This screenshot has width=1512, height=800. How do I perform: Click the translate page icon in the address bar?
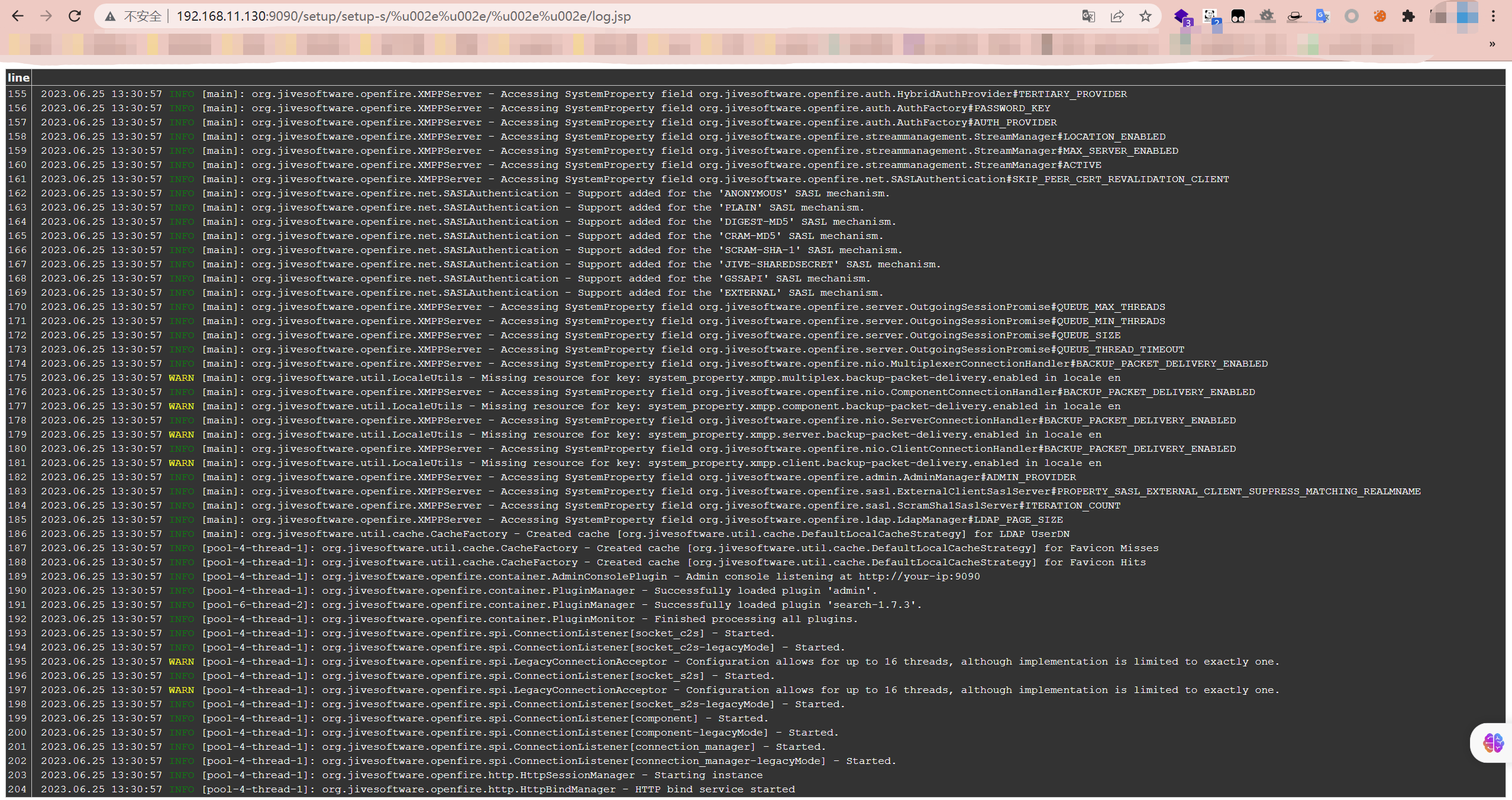point(1088,16)
